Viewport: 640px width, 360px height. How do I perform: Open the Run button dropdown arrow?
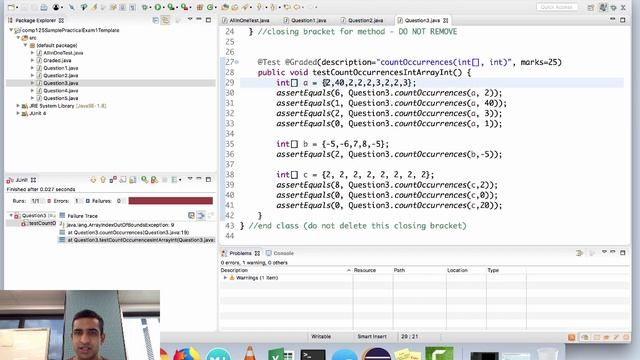coord(164,7)
